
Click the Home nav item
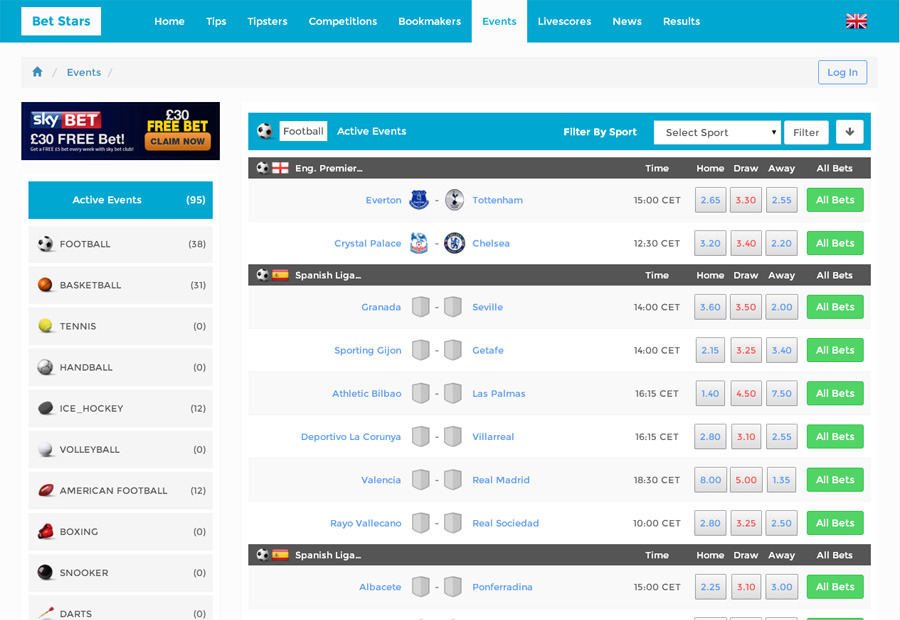(169, 21)
